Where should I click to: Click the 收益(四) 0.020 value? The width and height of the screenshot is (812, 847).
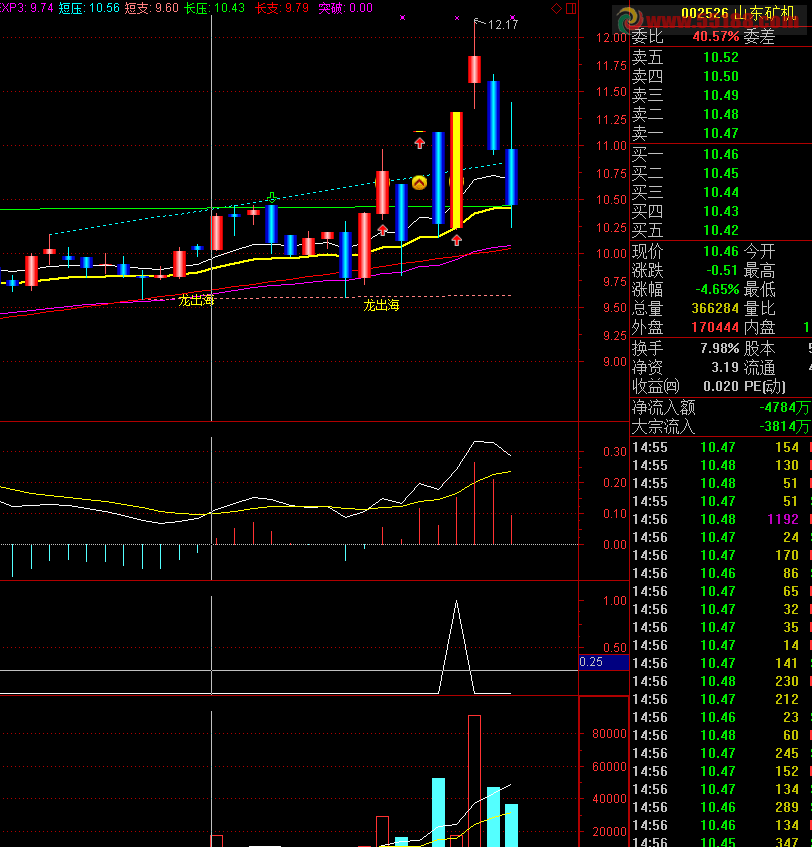coord(721,386)
